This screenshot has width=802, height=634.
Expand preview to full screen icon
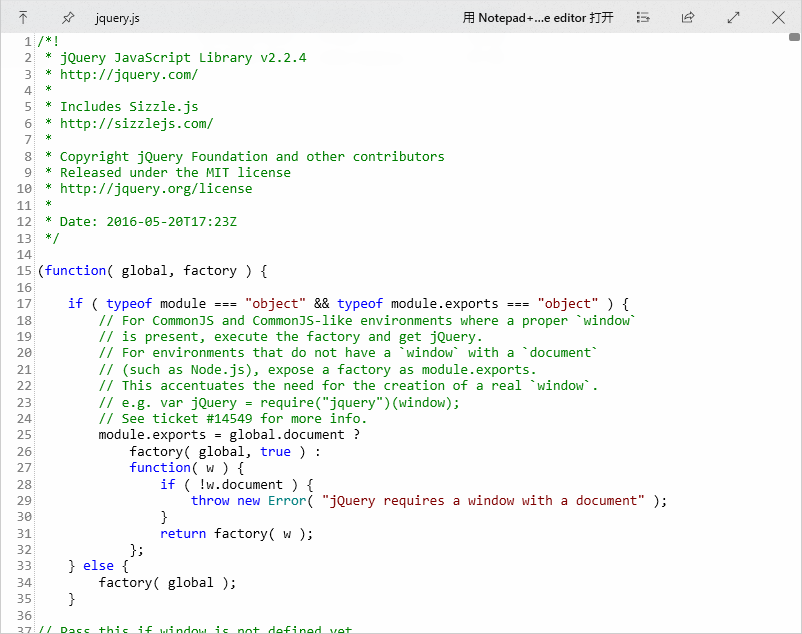(x=733, y=18)
